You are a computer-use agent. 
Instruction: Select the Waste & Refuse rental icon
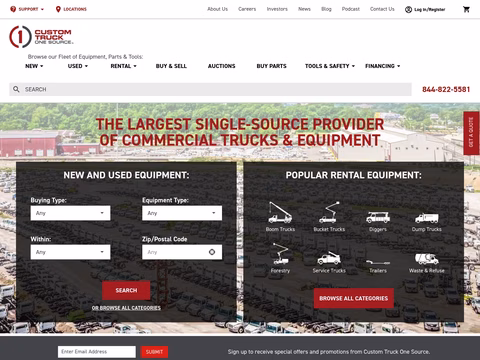427,259
